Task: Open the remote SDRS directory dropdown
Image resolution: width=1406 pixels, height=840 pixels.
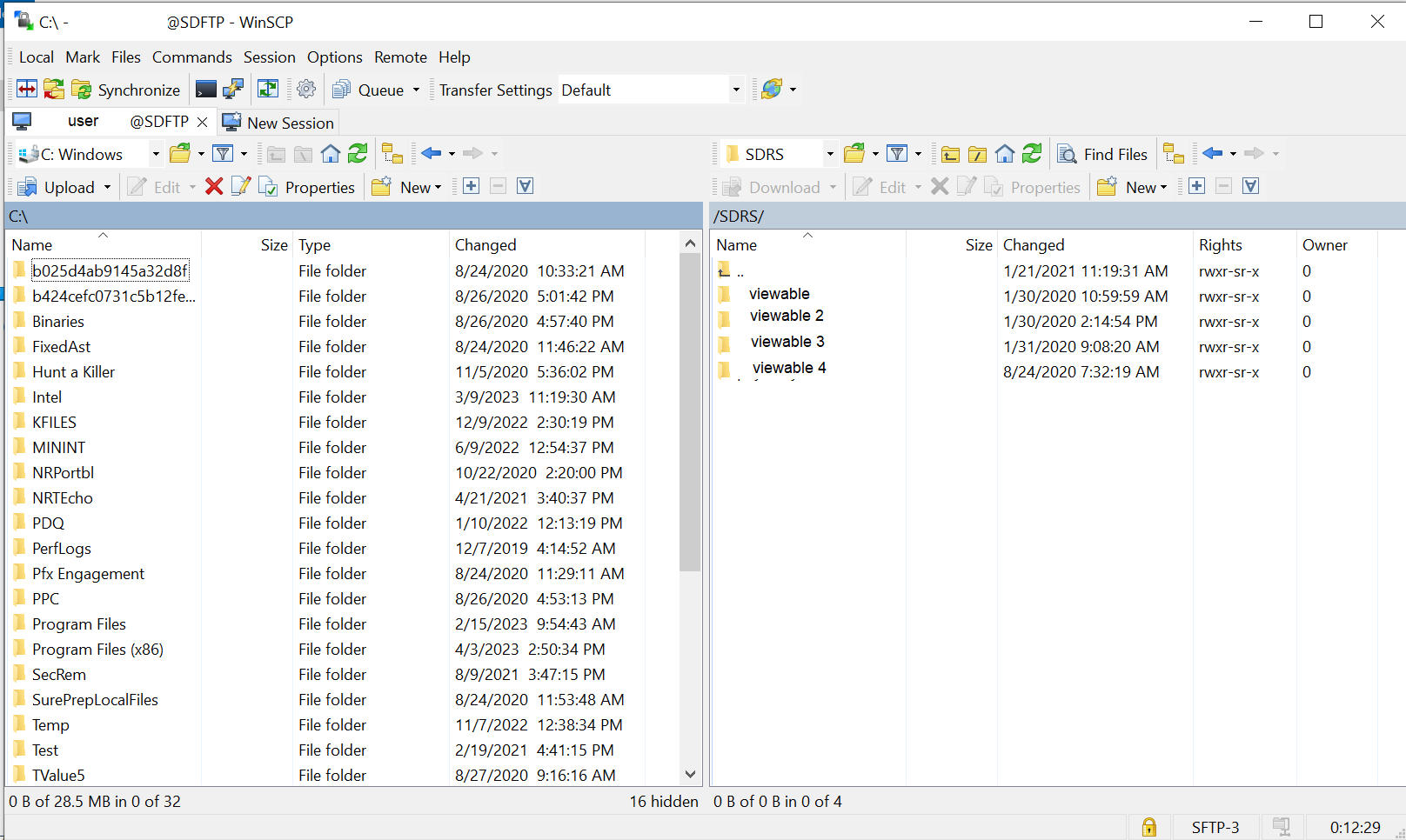Action: 829,154
